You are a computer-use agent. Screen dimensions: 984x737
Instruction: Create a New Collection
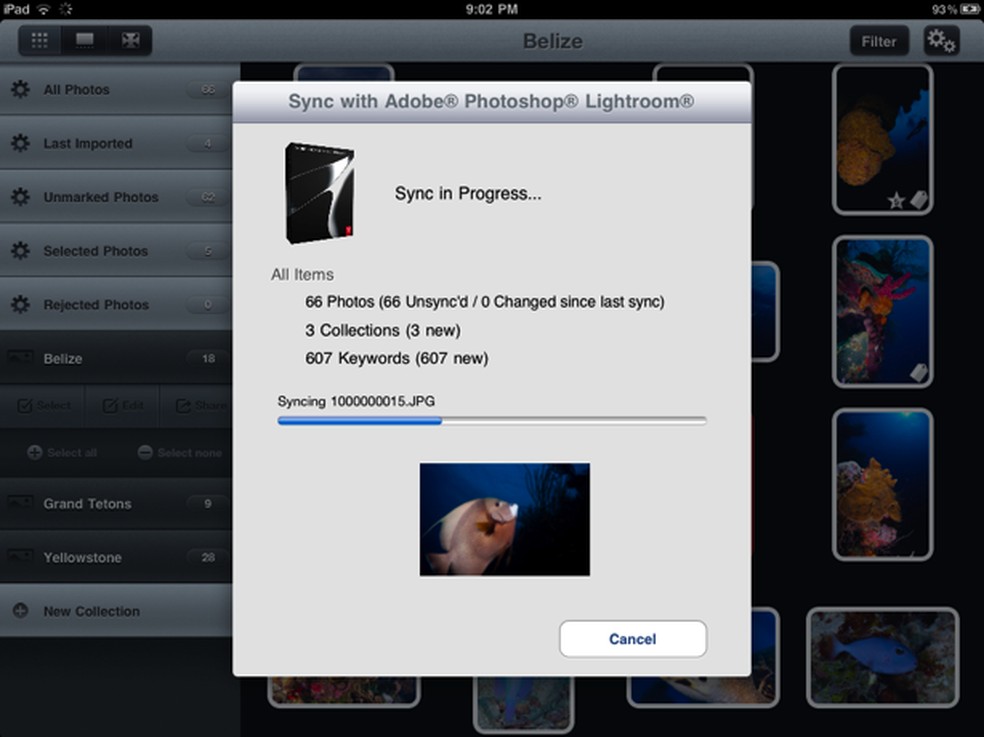pyautogui.click(x=116, y=611)
